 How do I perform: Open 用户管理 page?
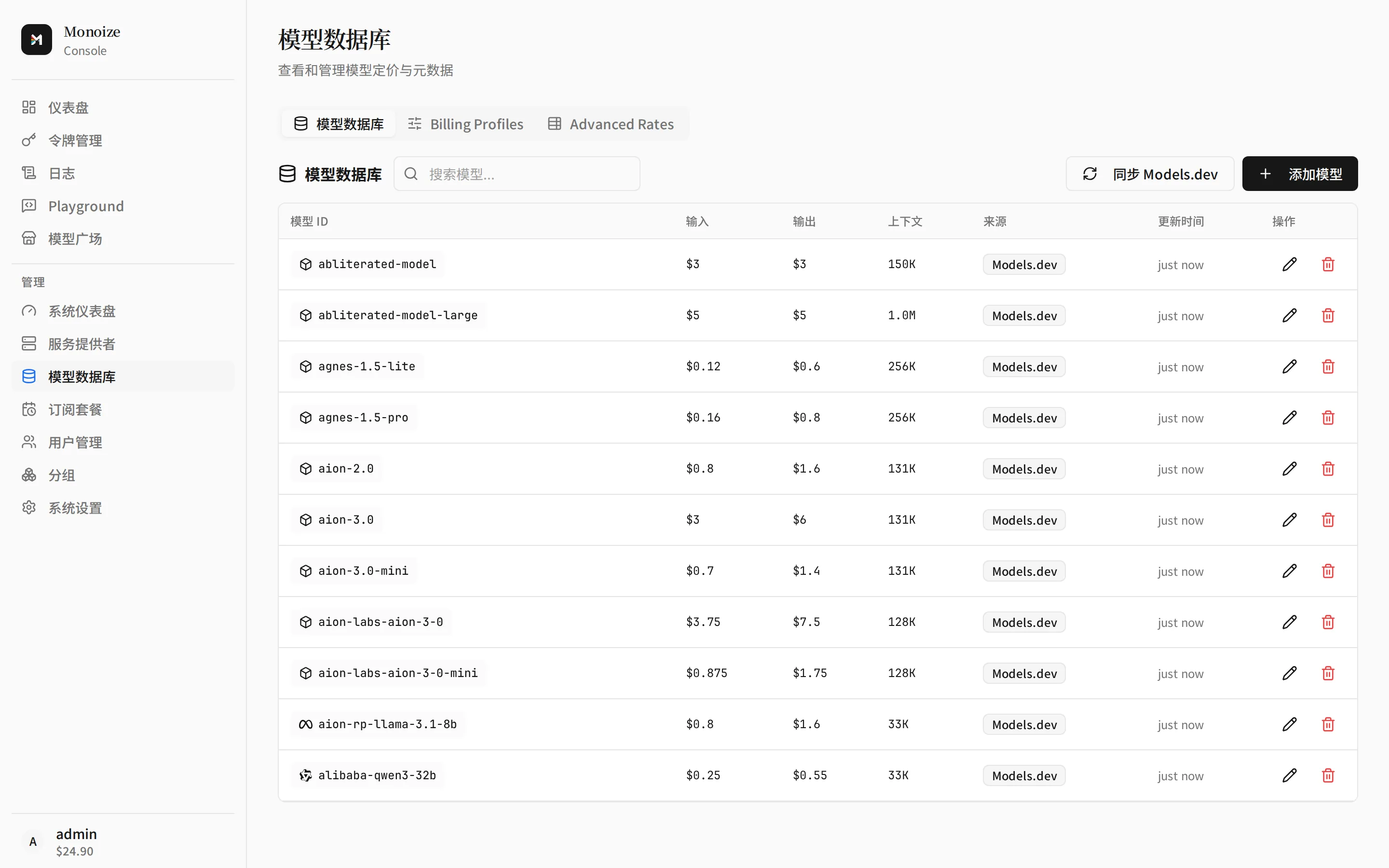[x=123, y=442]
